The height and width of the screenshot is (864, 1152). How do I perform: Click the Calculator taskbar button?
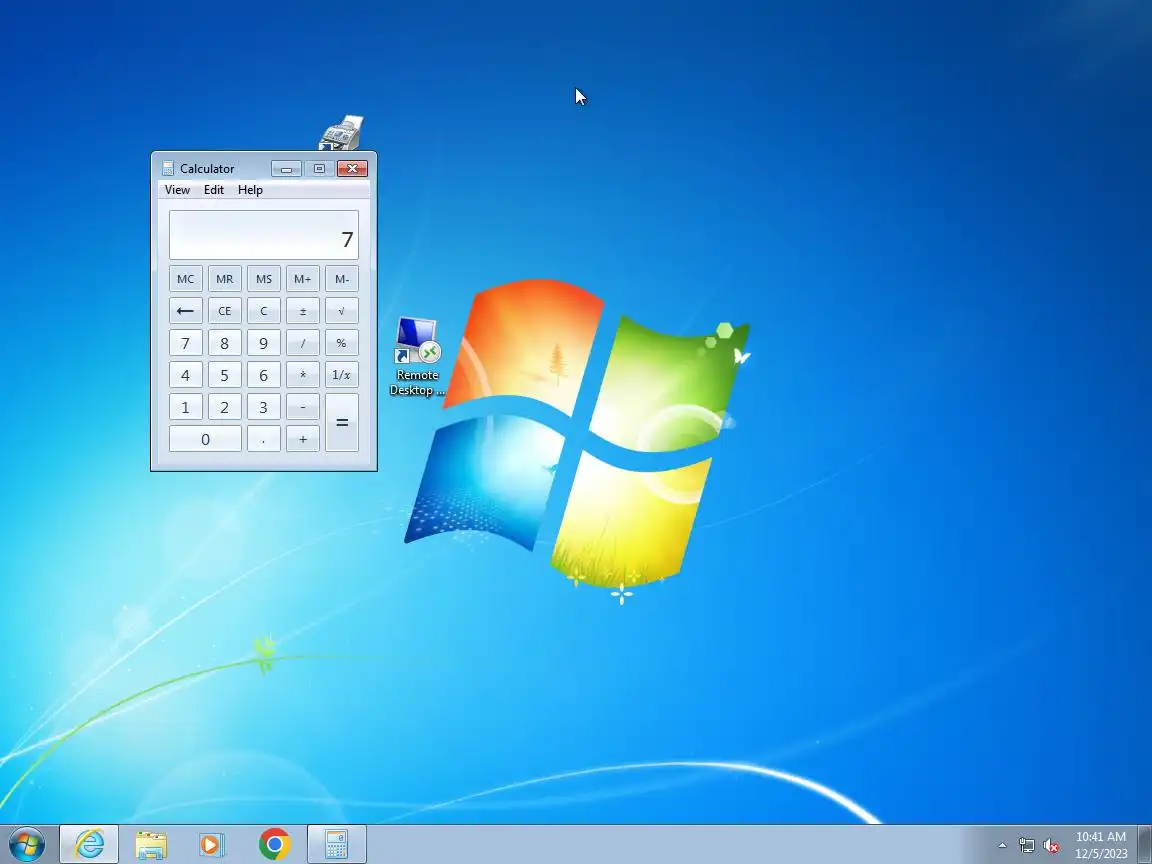(x=336, y=844)
